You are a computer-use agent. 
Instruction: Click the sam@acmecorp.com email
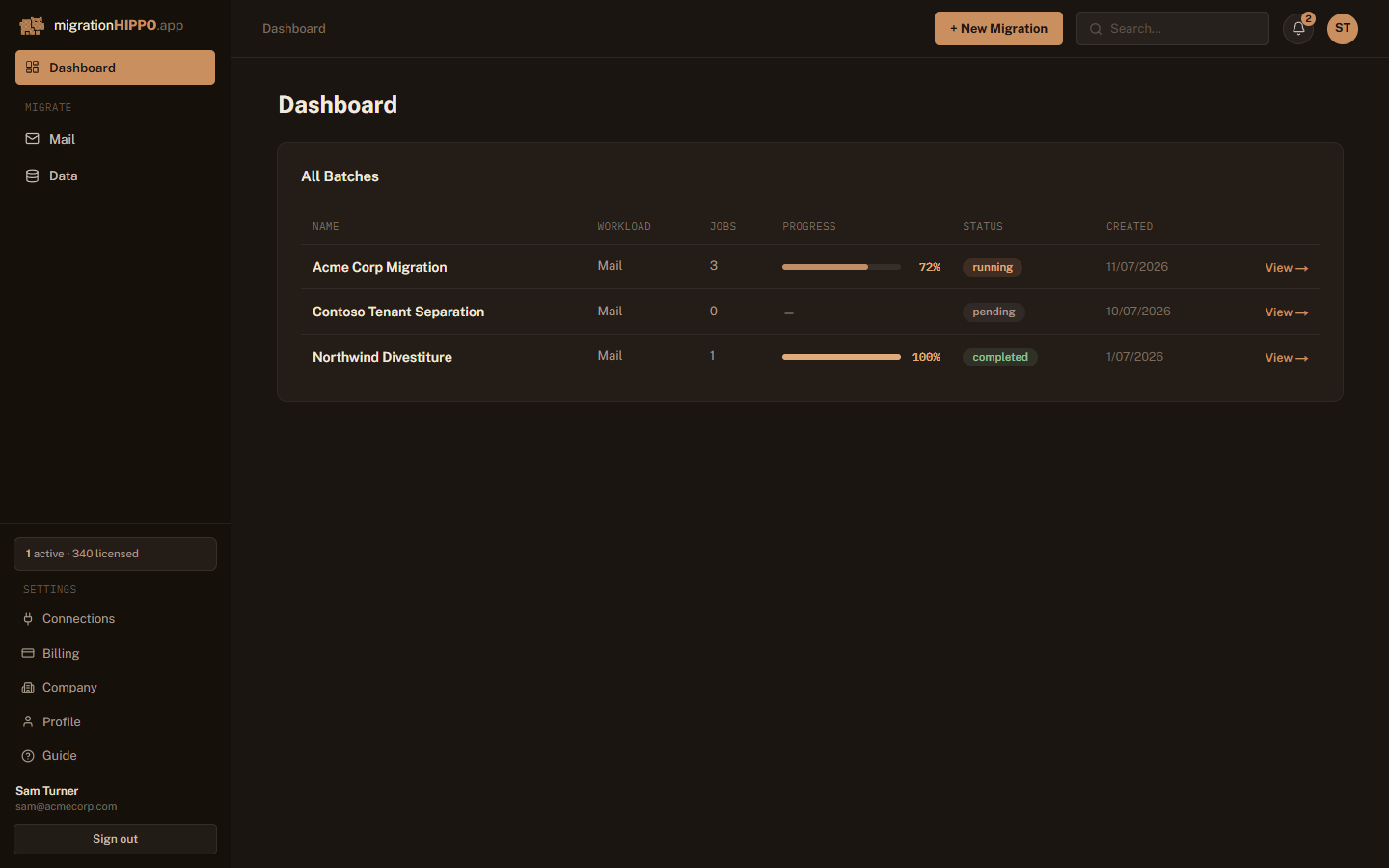pos(67,807)
